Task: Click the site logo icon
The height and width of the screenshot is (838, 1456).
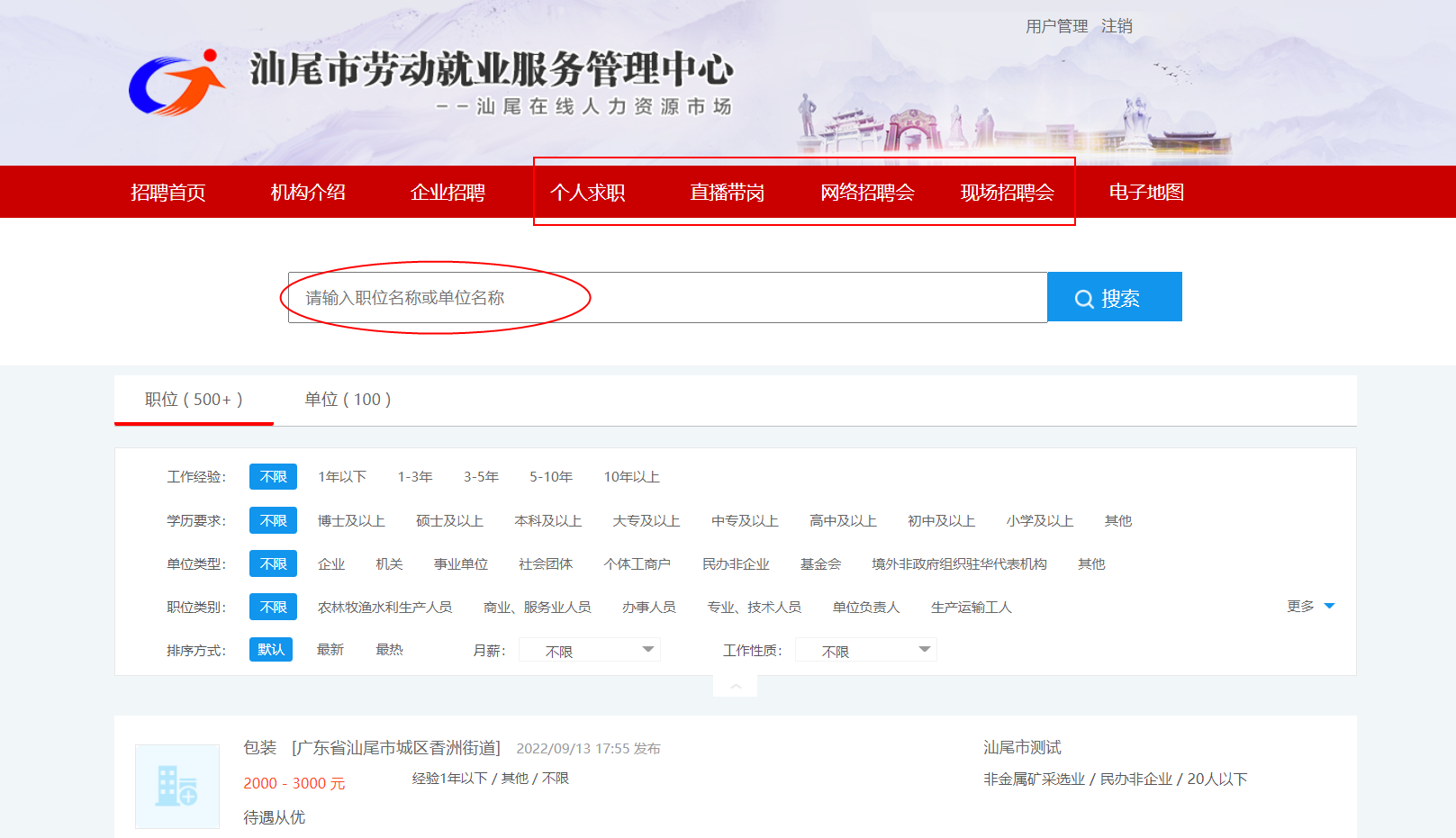Action: click(176, 84)
